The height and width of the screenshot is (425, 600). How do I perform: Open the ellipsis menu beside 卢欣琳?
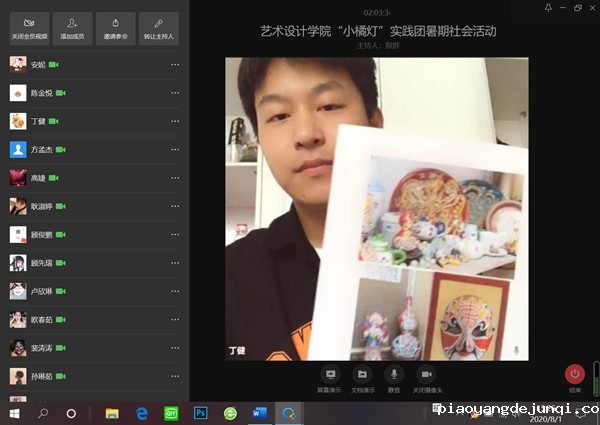(x=175, y=291)
